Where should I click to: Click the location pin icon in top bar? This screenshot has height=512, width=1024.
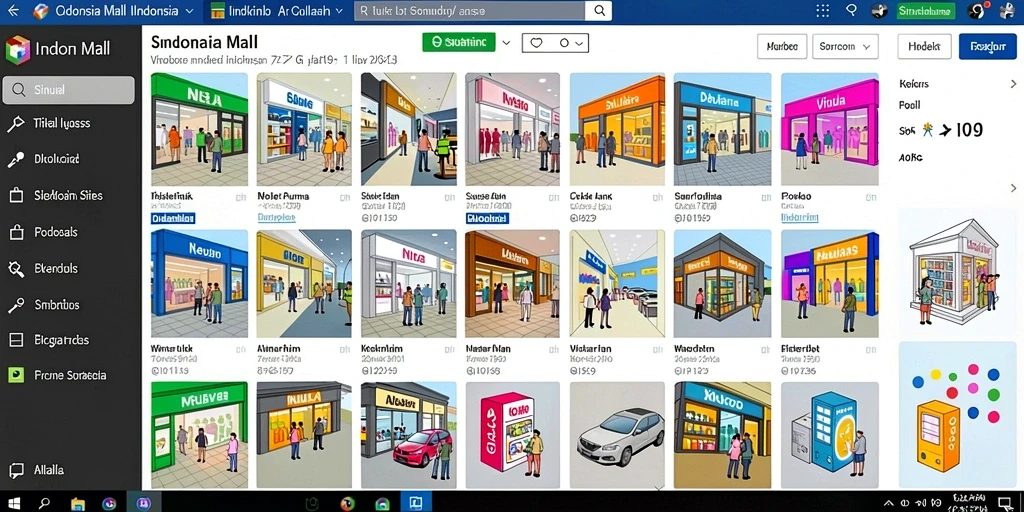tap(851, 10)
